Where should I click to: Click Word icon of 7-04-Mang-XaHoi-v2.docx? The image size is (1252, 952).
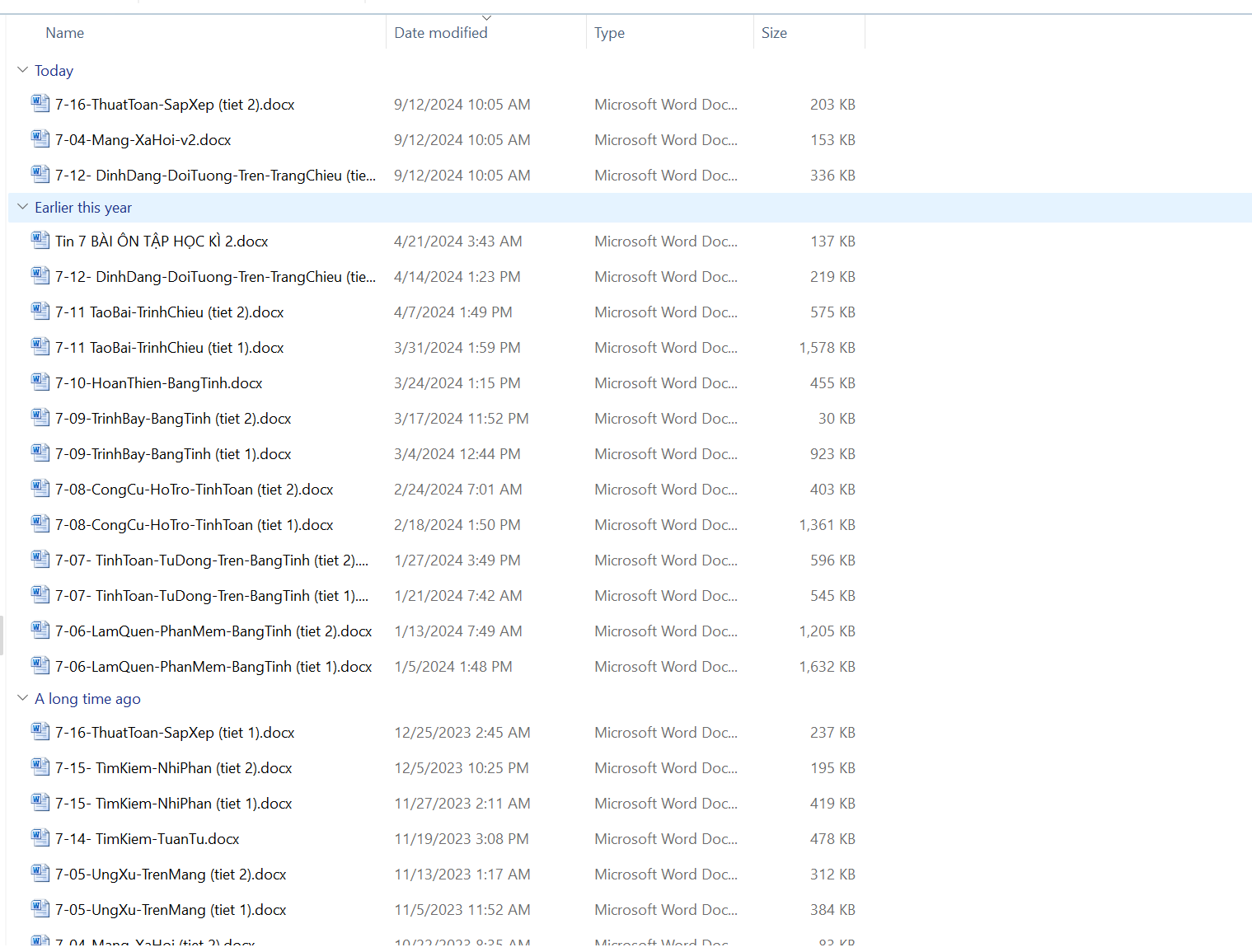tap(40, 138)
